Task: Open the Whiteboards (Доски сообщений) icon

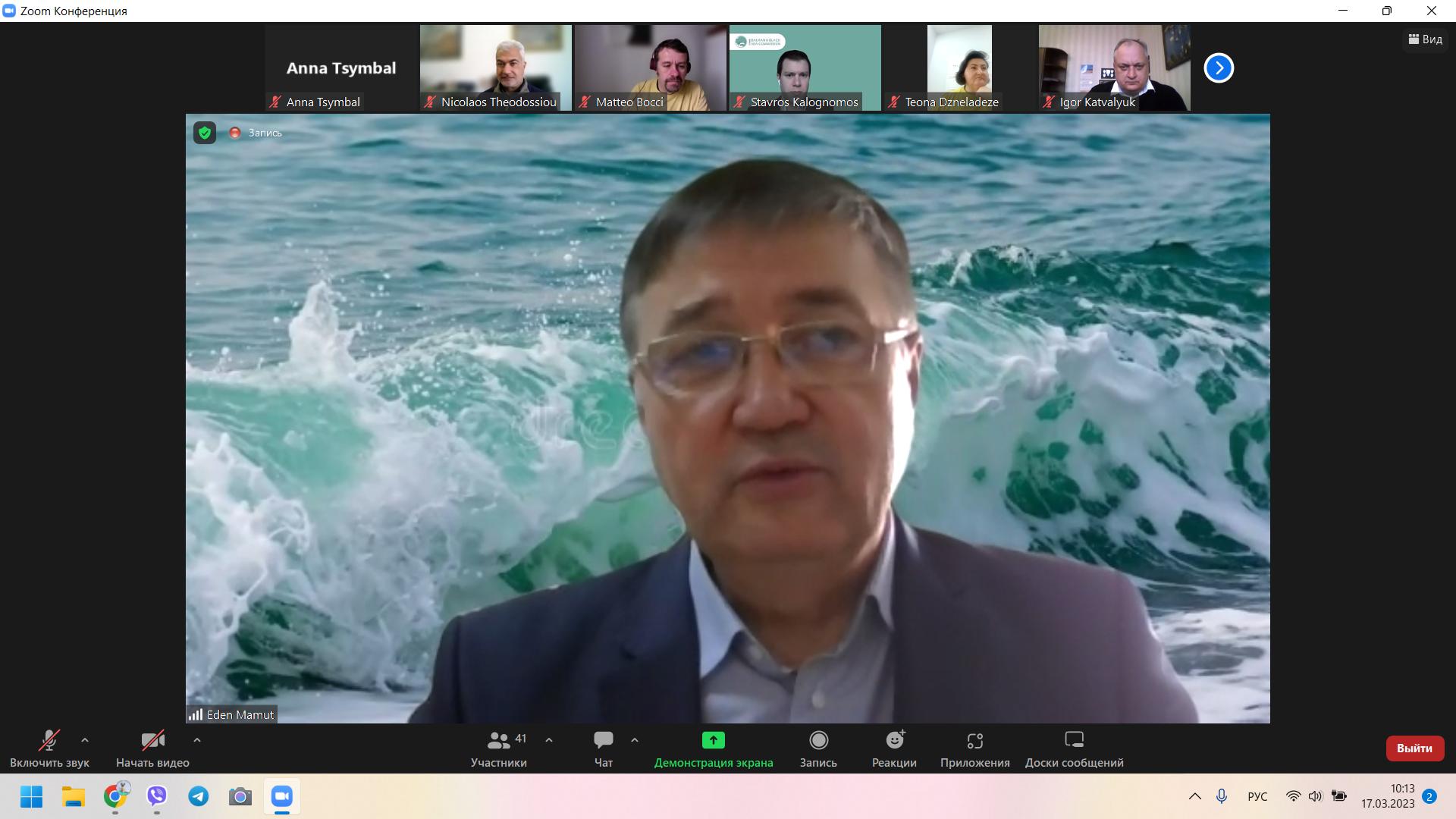Action: coord(1074,740)
